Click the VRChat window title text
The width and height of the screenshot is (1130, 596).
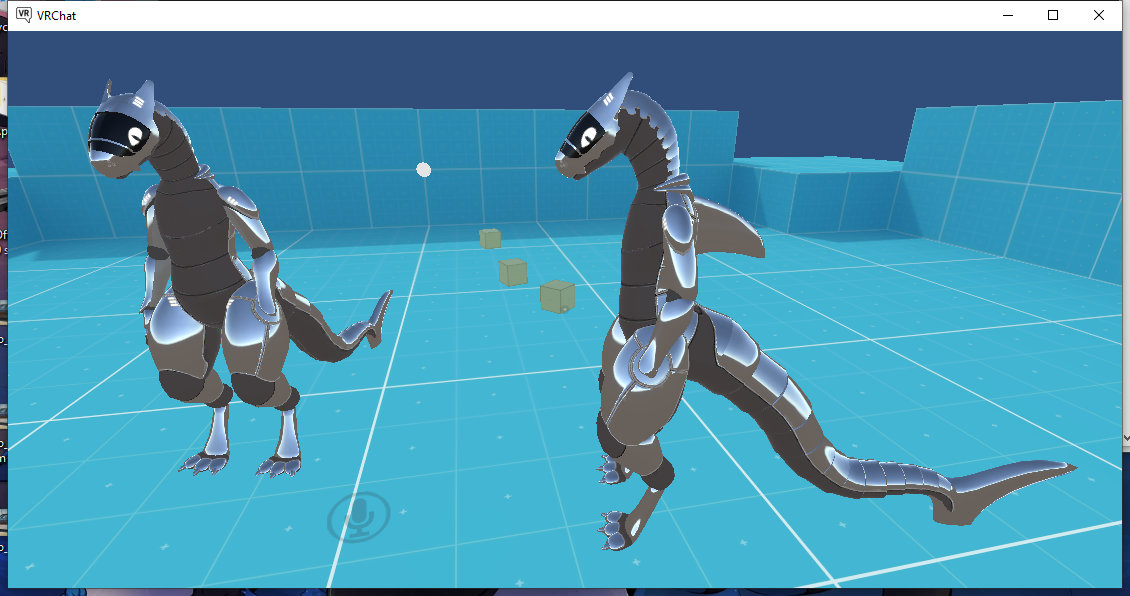(56, 15)
